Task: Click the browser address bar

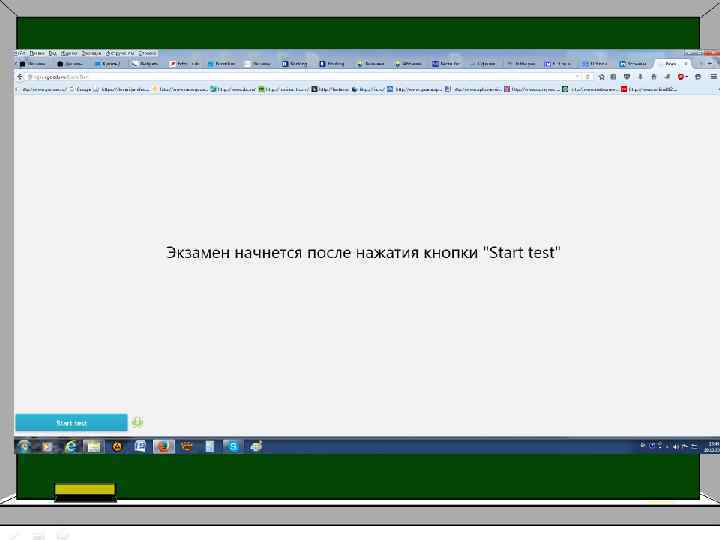Action: point(303,77)
